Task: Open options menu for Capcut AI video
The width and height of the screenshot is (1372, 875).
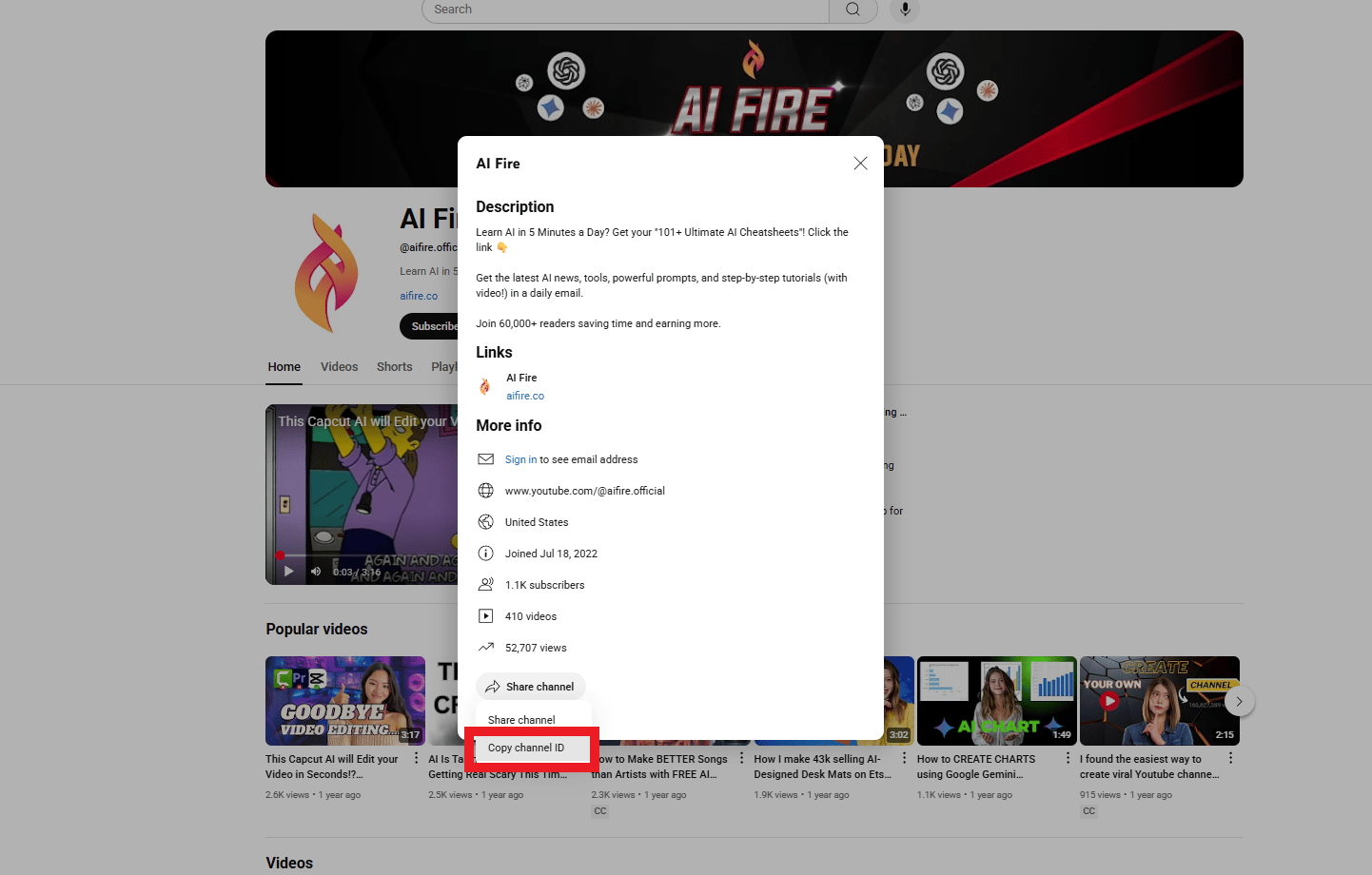Action: [416, 758]
